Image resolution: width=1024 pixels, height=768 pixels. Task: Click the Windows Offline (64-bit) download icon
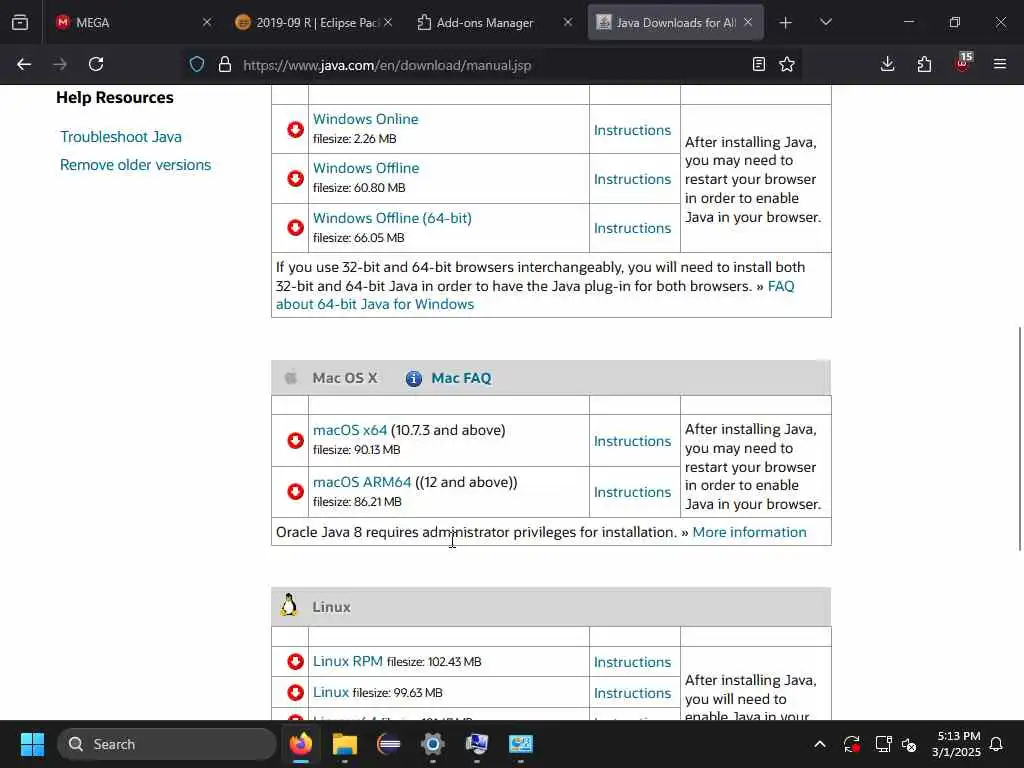point(295,227)
